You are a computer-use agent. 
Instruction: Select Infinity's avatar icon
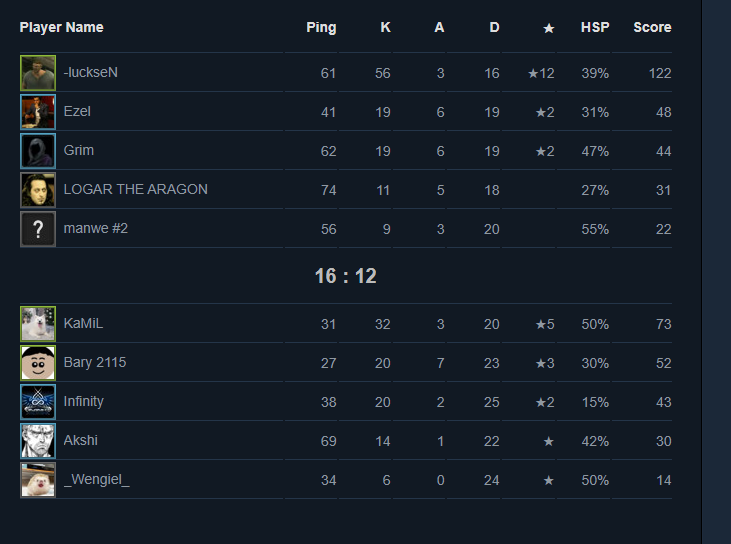click(x=38, y=402)
